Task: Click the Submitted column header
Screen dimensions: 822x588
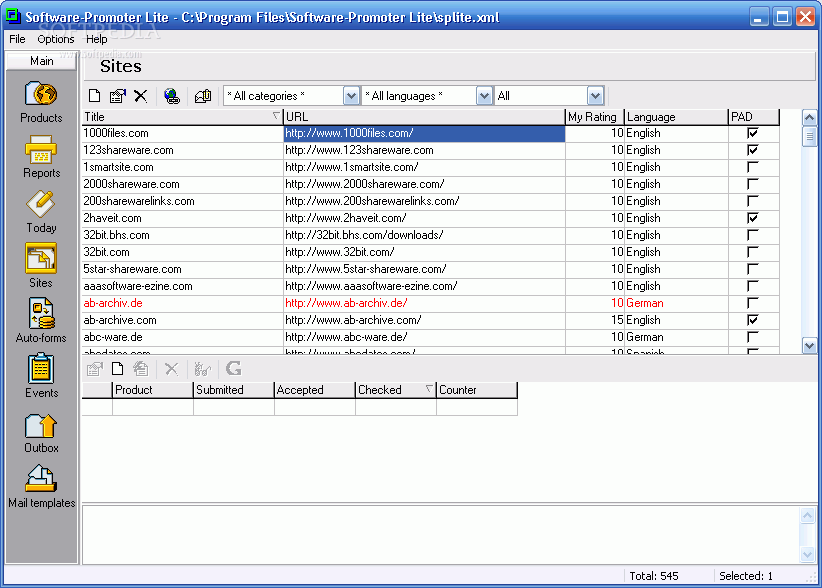Action: pos(234,390)
